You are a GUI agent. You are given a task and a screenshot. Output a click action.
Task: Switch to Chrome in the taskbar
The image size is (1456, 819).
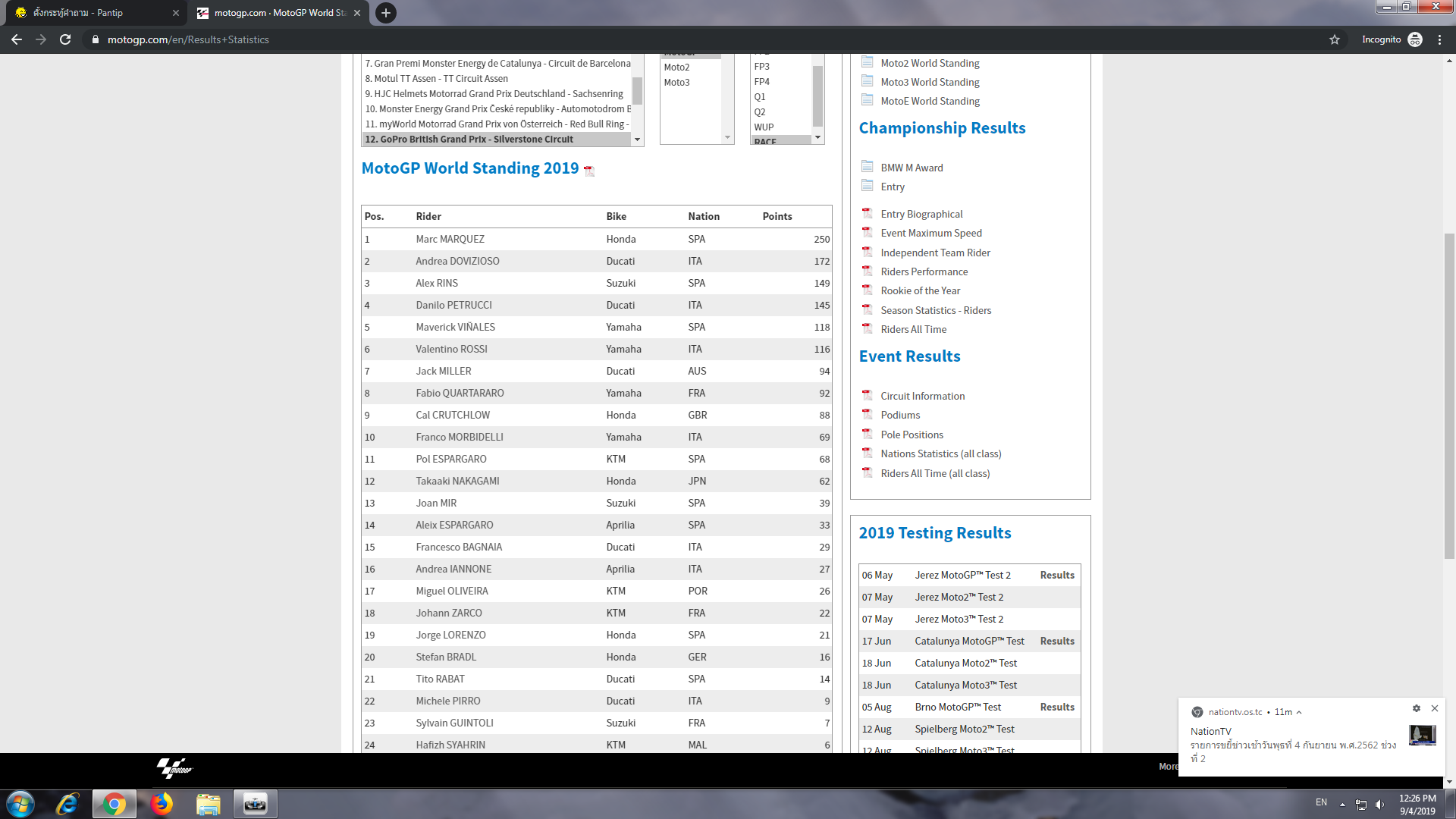click(x=115, y=804)
